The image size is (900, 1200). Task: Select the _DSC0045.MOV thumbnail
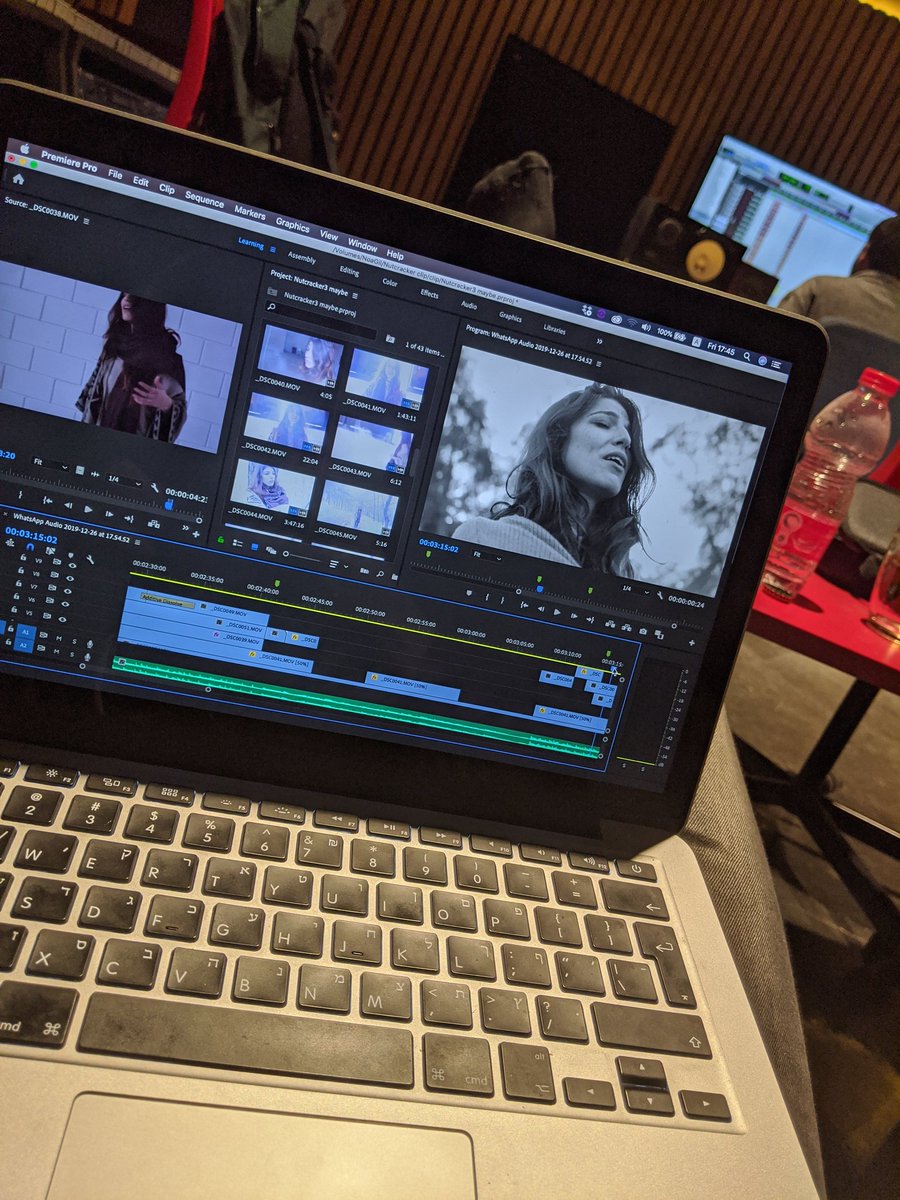pos(357,508)
